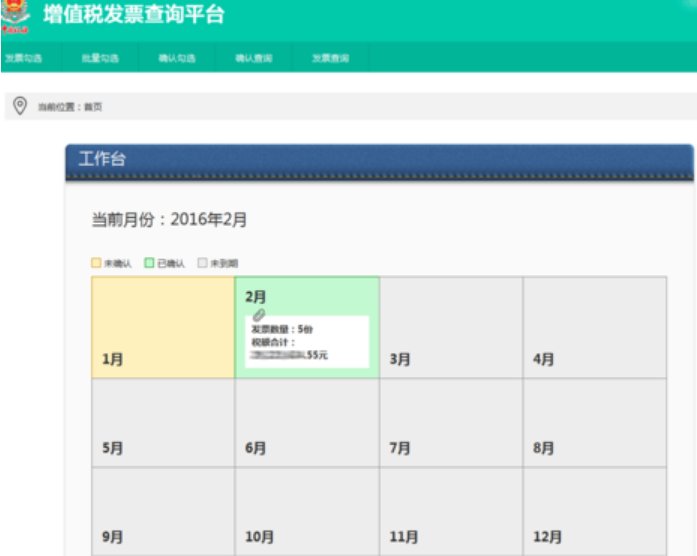The width and height of the screenshot is (697, 556).
Task: Select the 3月 month tile
Action: point(451,328)
